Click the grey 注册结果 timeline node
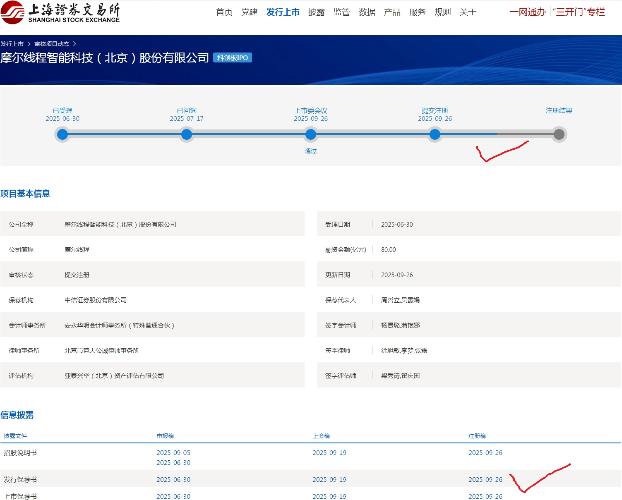 coord(559,135)
